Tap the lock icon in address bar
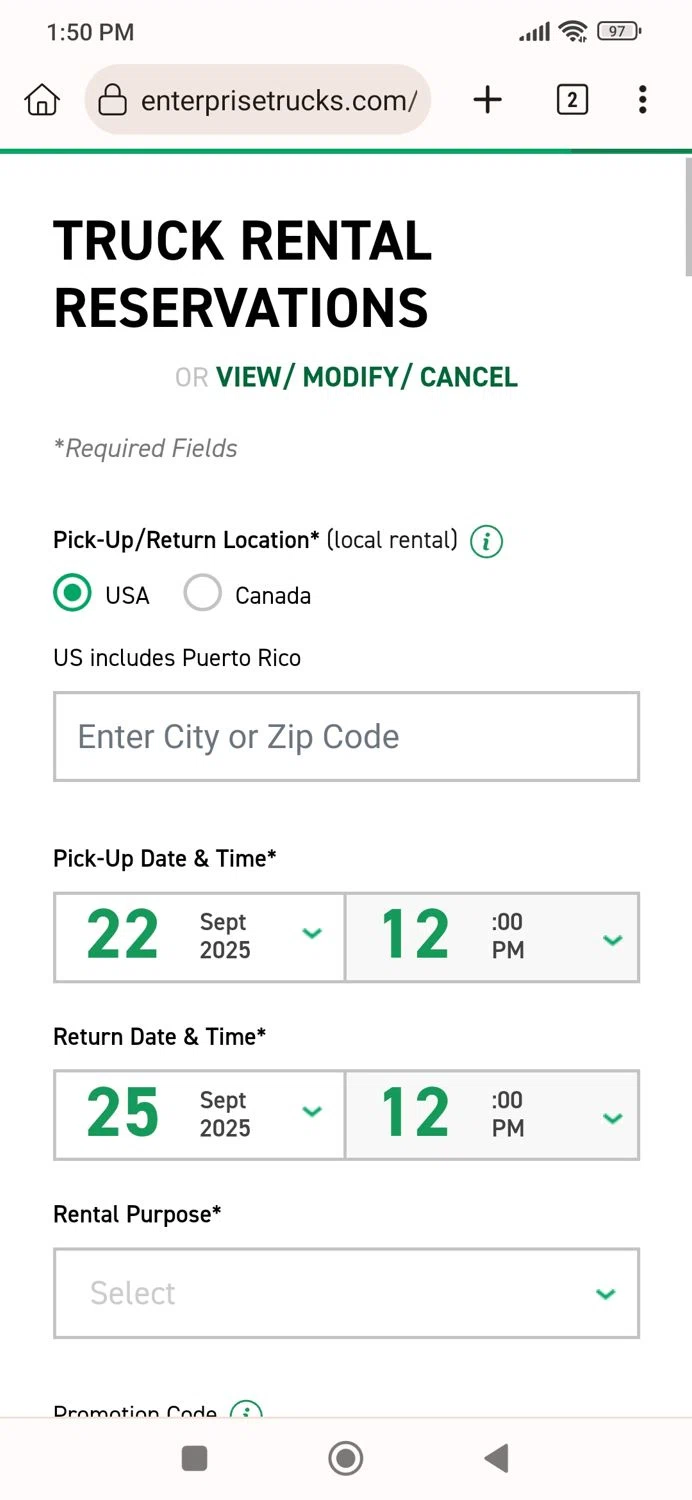The height and width of the screenshot is (1500, 692). coord(113,100)
